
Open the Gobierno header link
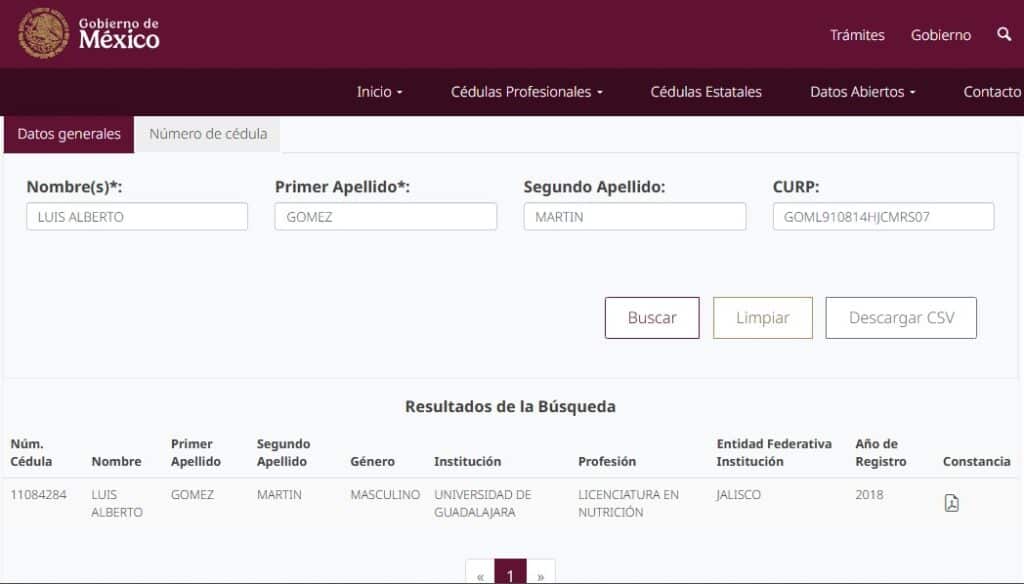(x=940, y=35)
